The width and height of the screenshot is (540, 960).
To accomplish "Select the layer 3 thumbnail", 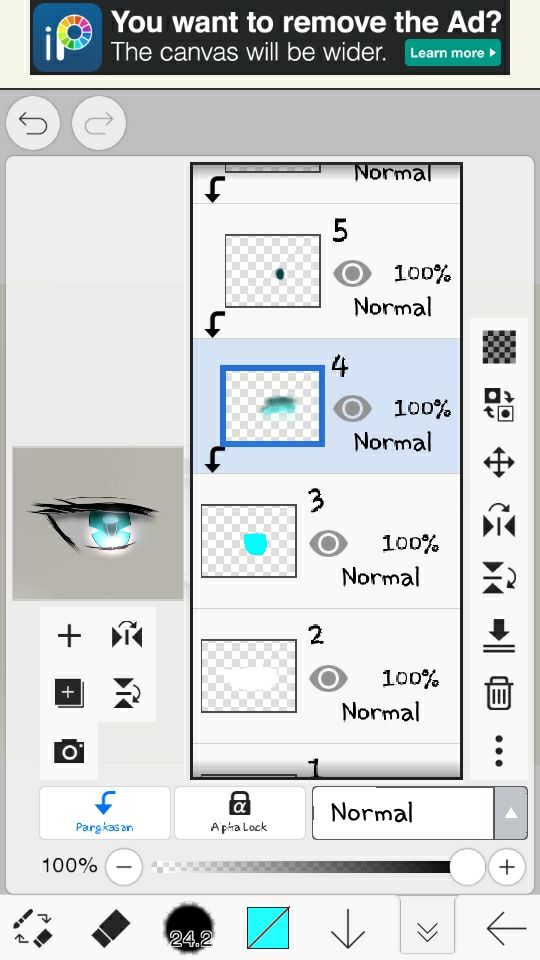I will click(249, 541).
